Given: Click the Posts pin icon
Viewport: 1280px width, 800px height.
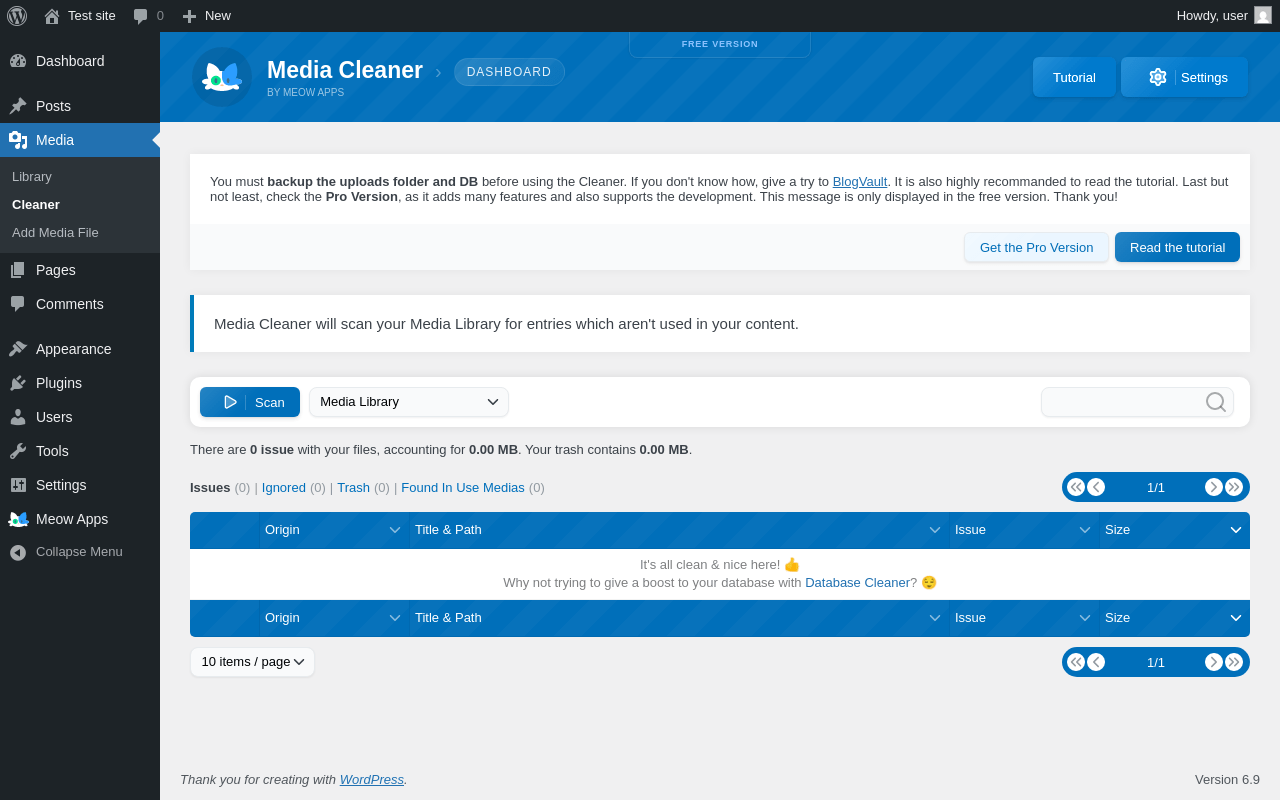Looking at the screenshot, I should (x=18, y=106).
